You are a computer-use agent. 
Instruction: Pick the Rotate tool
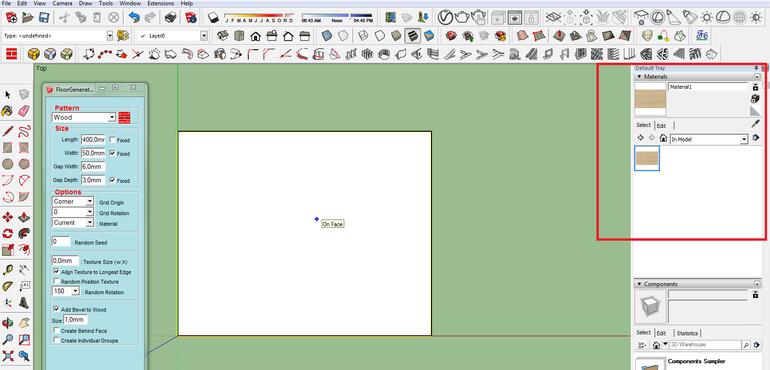(7, 233)
